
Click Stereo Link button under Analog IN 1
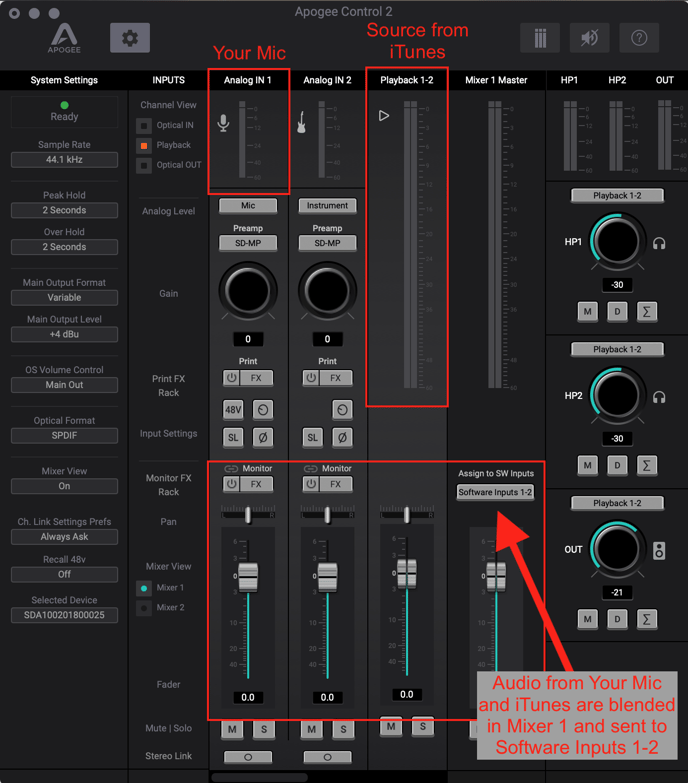(x=248, y=757)
